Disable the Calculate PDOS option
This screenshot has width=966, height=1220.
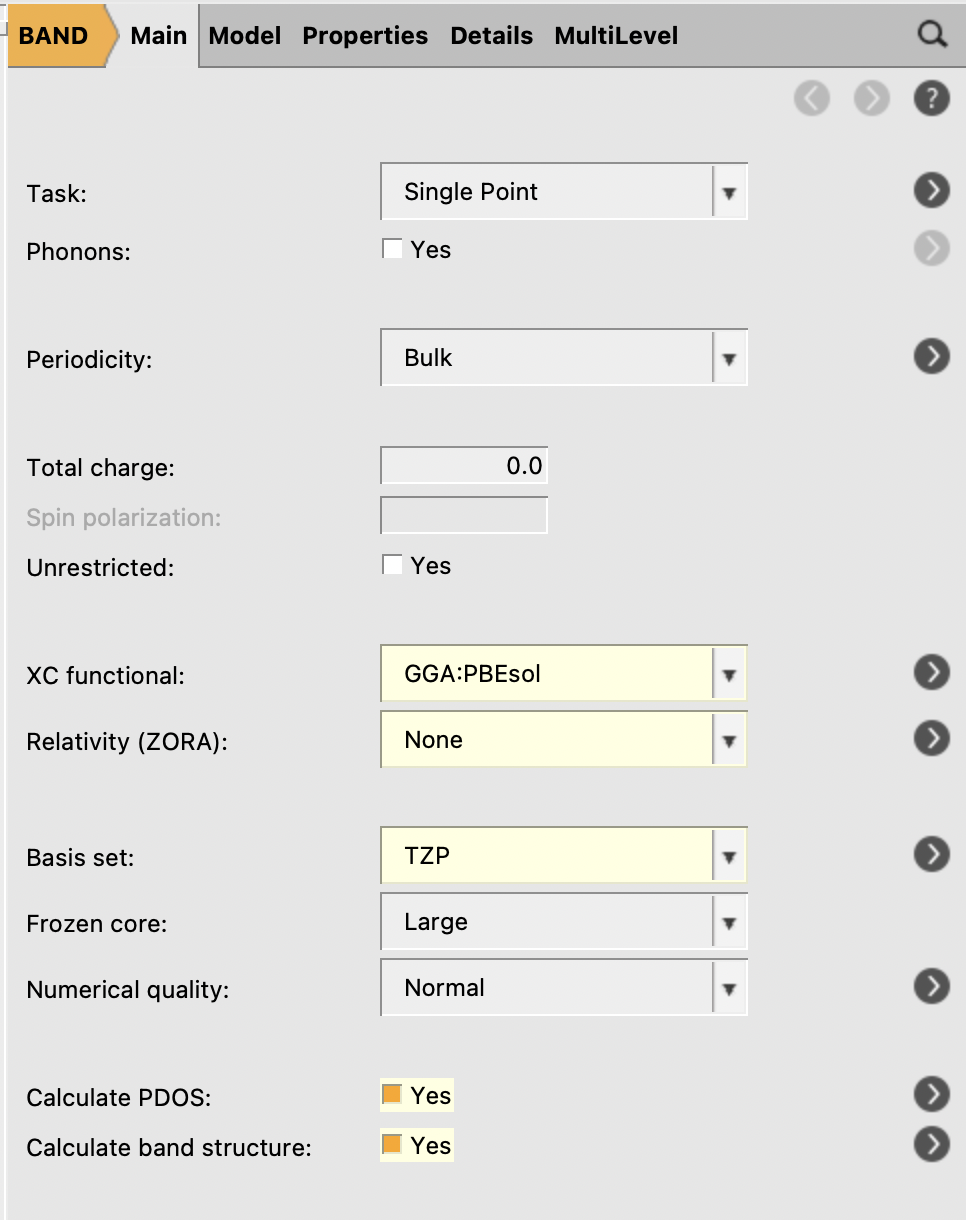click(391, 1094)
